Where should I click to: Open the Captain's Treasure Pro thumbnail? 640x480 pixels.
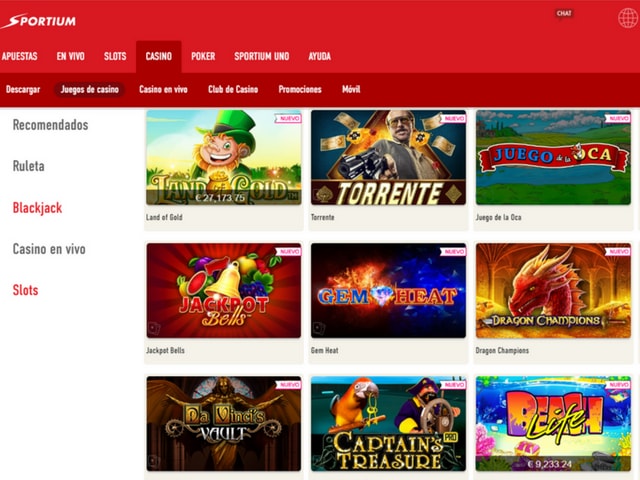pos(388,424)
